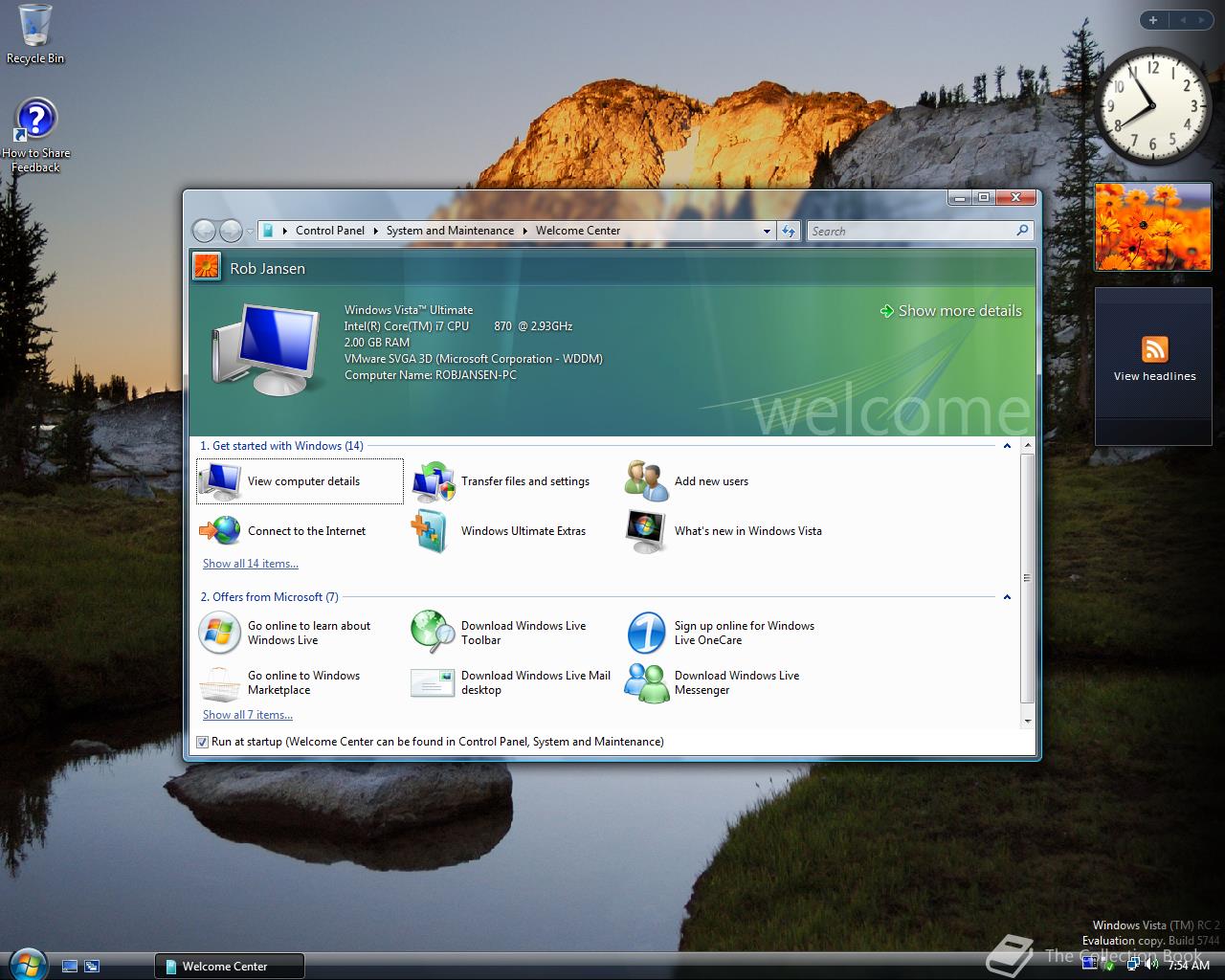Open the recent pages dropdown arrow
This screenshot has width=1225, height=980.
[x=250, y=231]
